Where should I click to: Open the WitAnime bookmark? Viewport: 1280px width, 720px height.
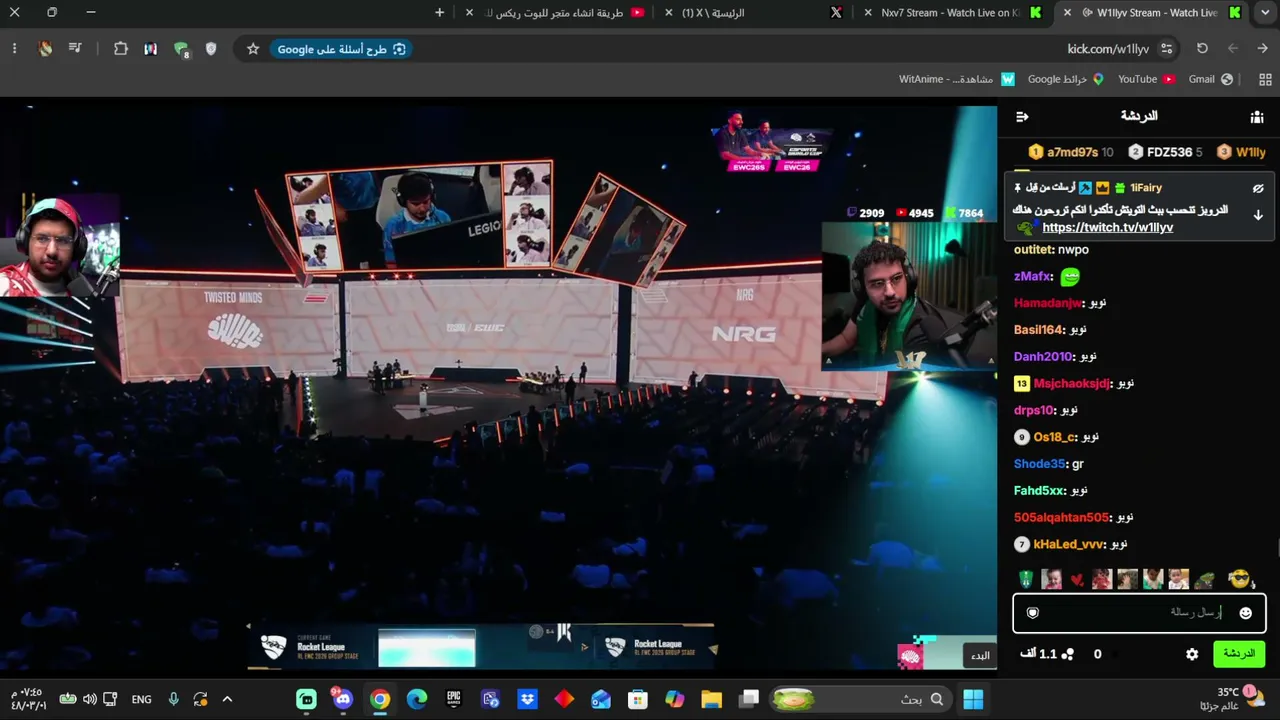(x=957, y=79)
